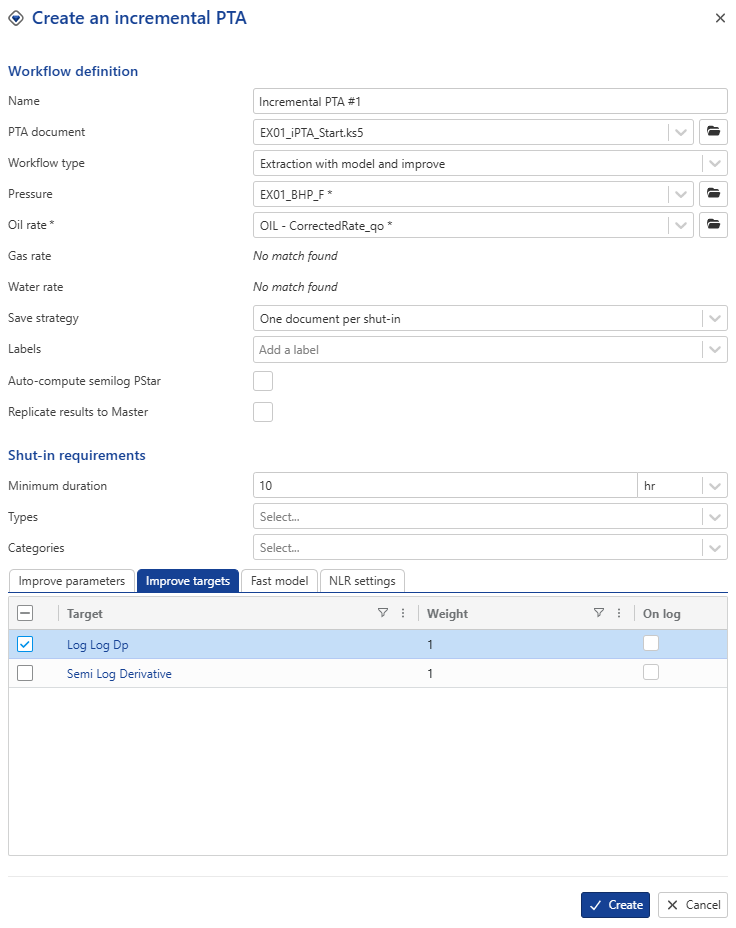Toggle Replicate results to Master checkbox
The image size is (736, 928).
click(x=263, y=412)
